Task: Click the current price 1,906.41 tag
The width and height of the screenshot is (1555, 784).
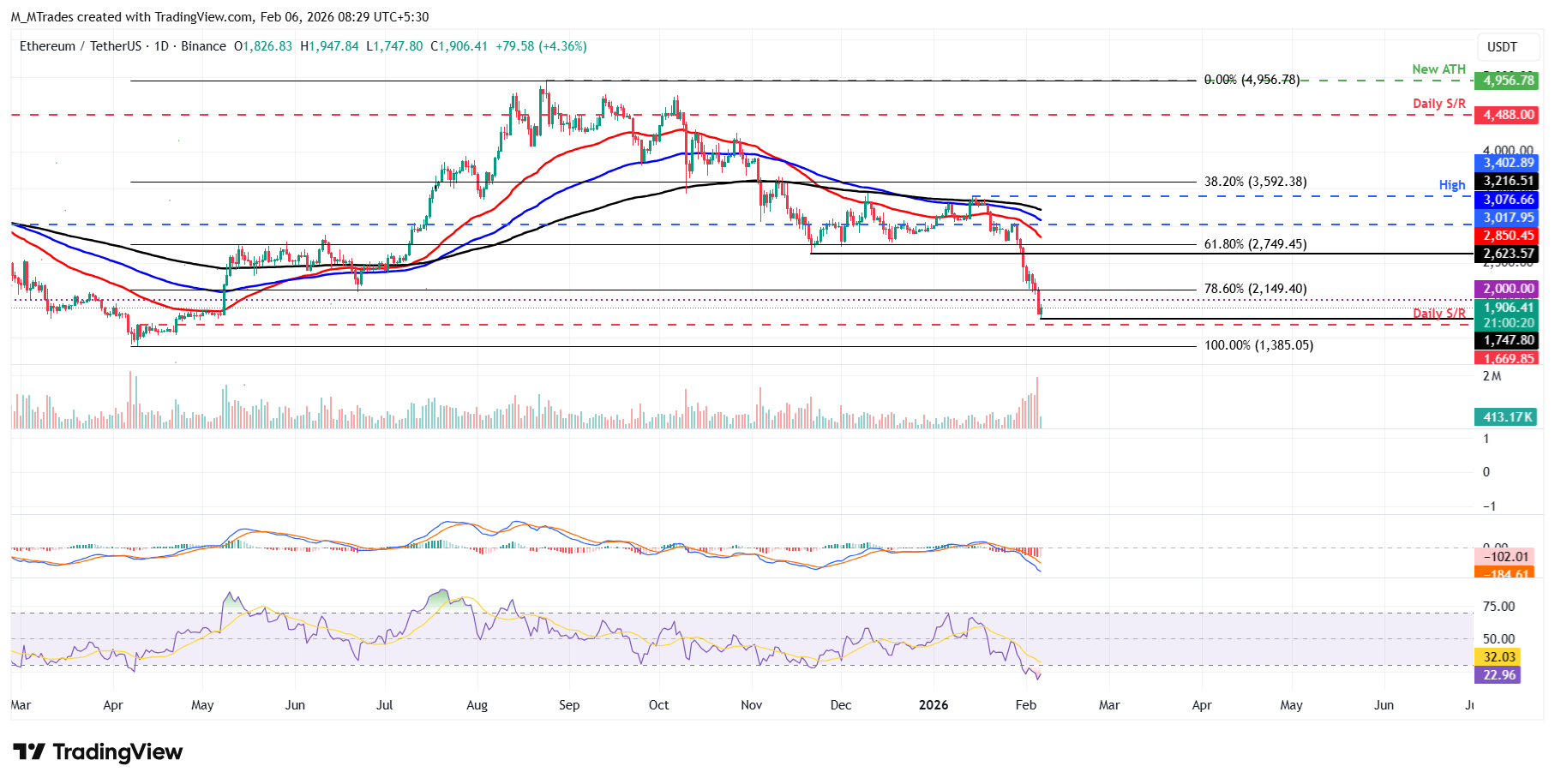Action: [1508, 308]
